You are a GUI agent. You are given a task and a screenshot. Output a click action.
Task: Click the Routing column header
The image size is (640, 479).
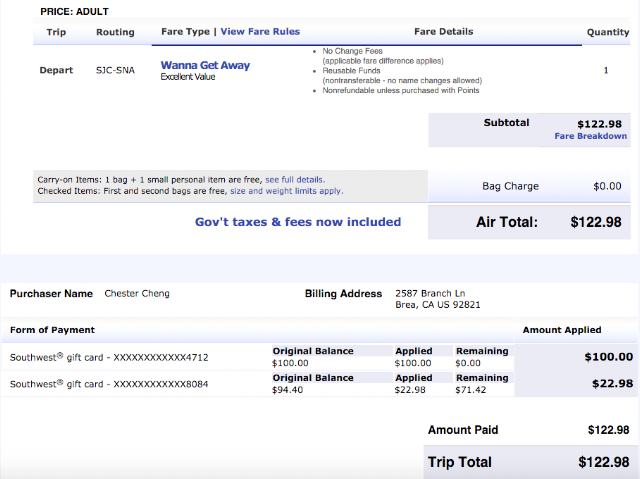pos(115,32)
